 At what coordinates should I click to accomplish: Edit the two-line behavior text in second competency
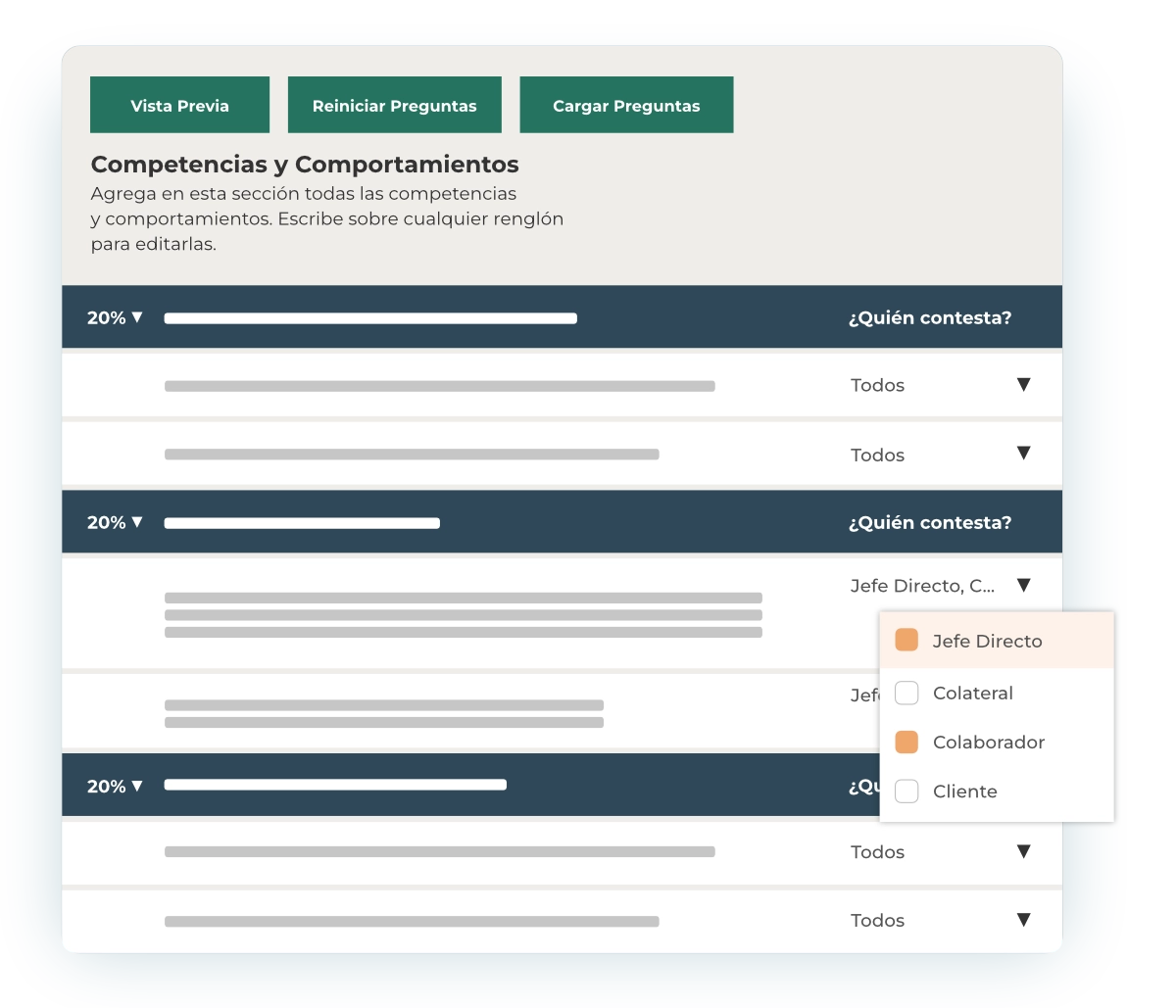tap(383, 713)
